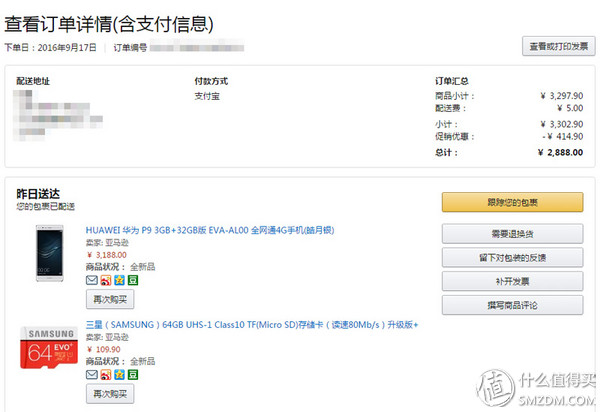600x412 pixels.
Task: Click 补开发票 button
Action: 512,281
